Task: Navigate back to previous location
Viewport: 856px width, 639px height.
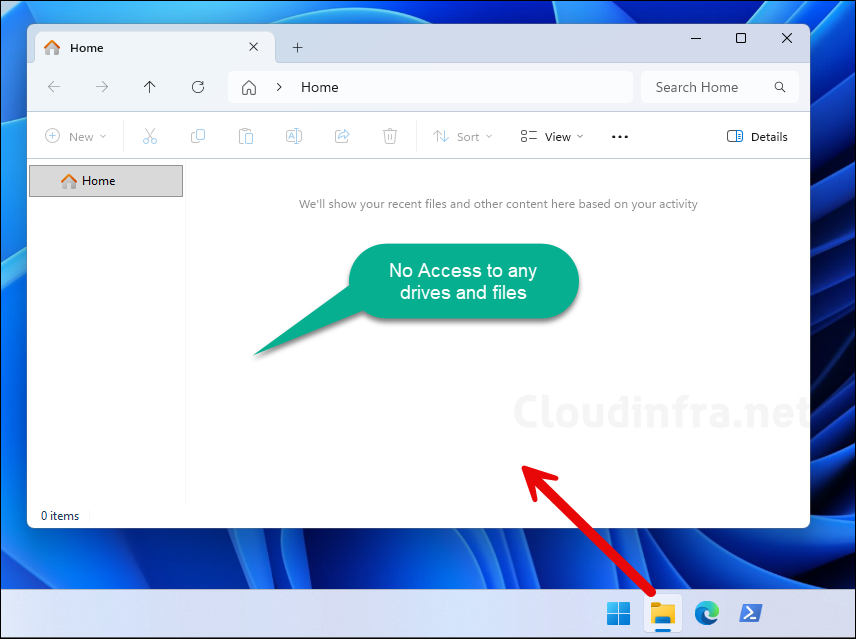Action: coord(54,87)
